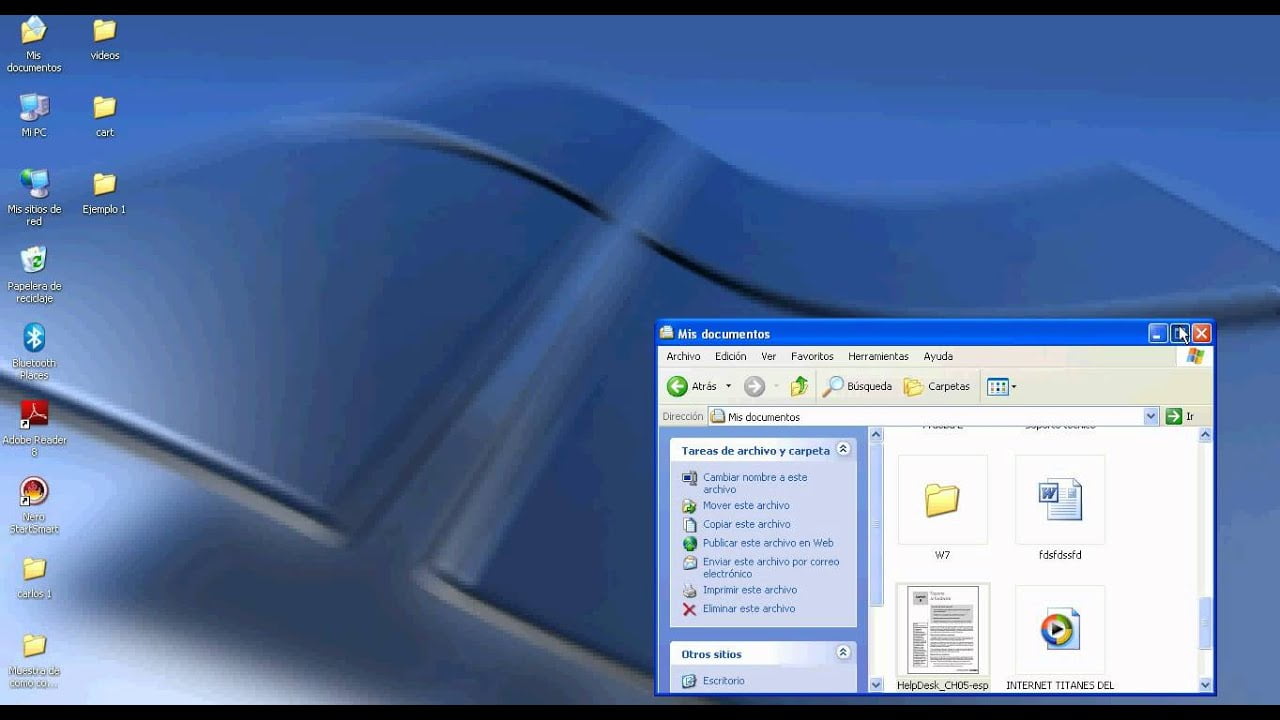The width and height of the screenshot is (1280, 720).
Task: Open the Archivo menu
Action: [683, 356]
